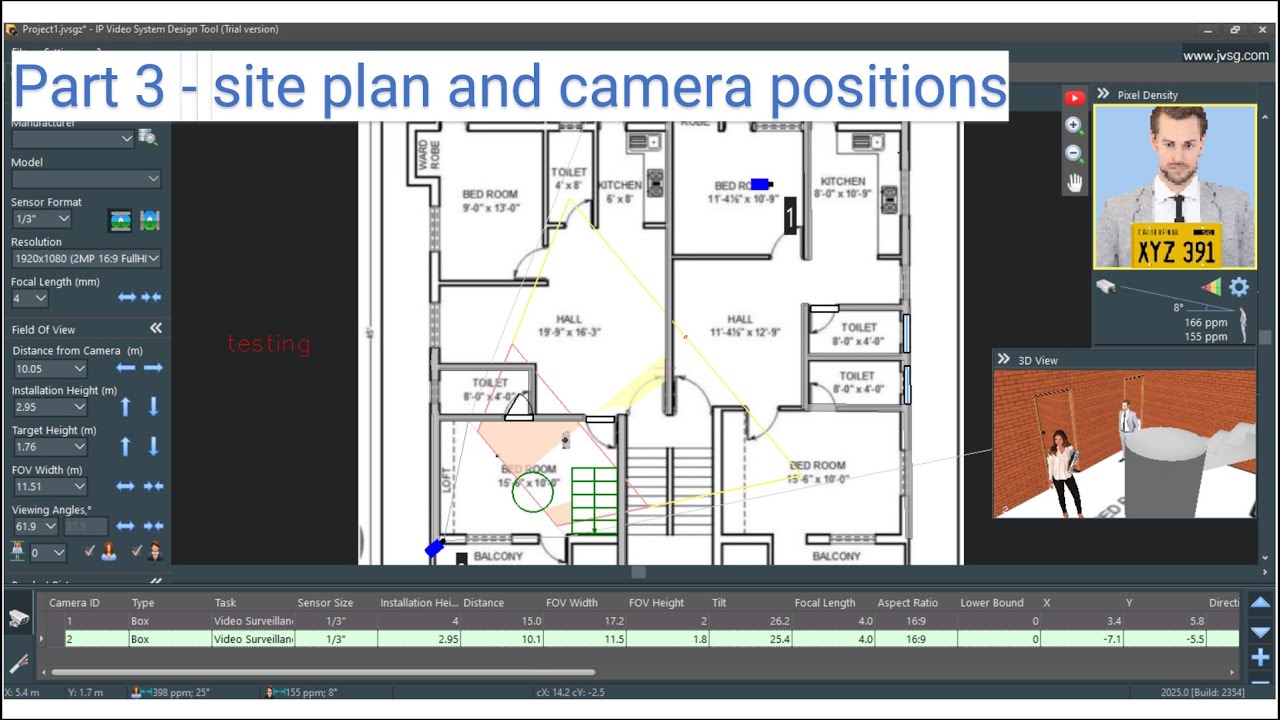Sort table by Aspect Ratio column
1280x720 pixels.
[x=908, y=603]
